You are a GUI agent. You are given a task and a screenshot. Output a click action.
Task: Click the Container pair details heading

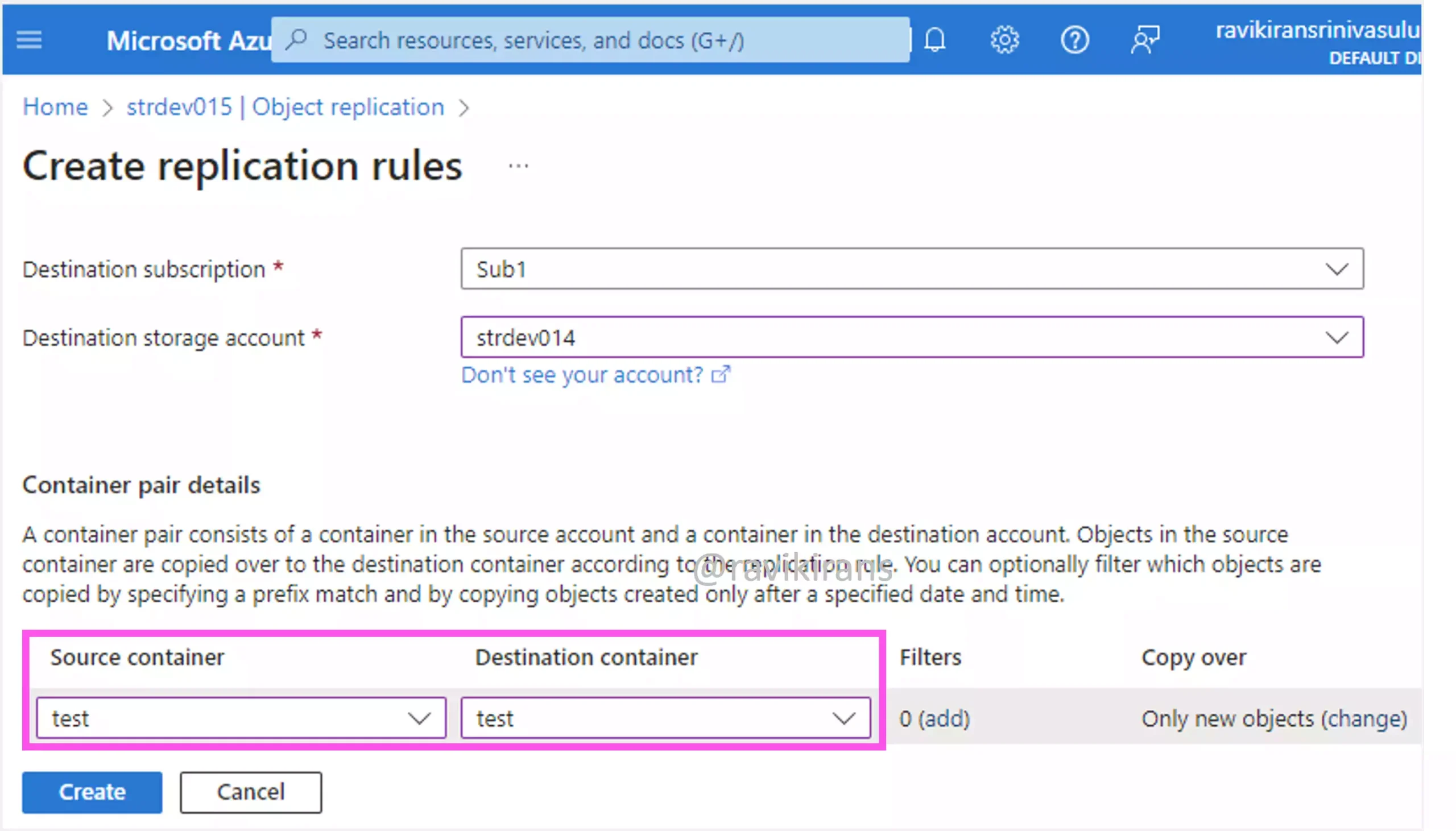click(x=141, y=485)
